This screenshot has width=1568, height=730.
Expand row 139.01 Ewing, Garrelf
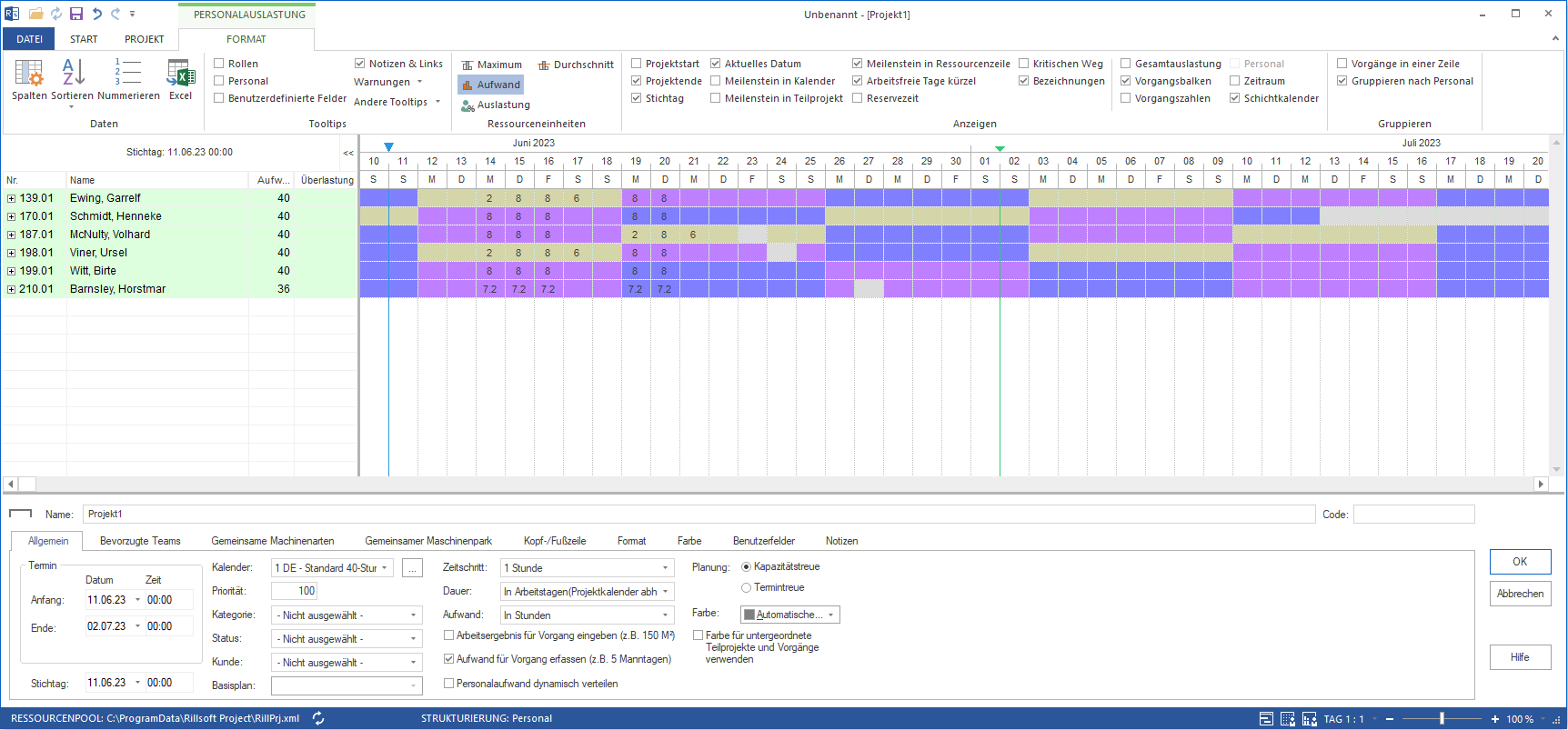pos(11,198)
